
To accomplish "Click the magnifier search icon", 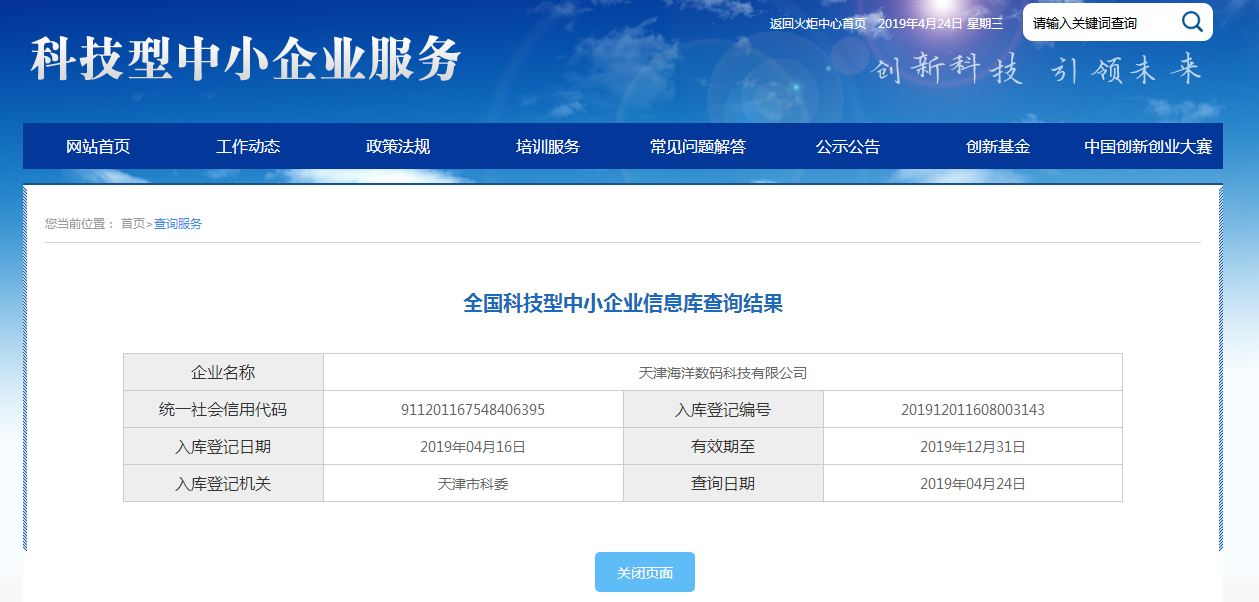I will tap(1192, 22).
